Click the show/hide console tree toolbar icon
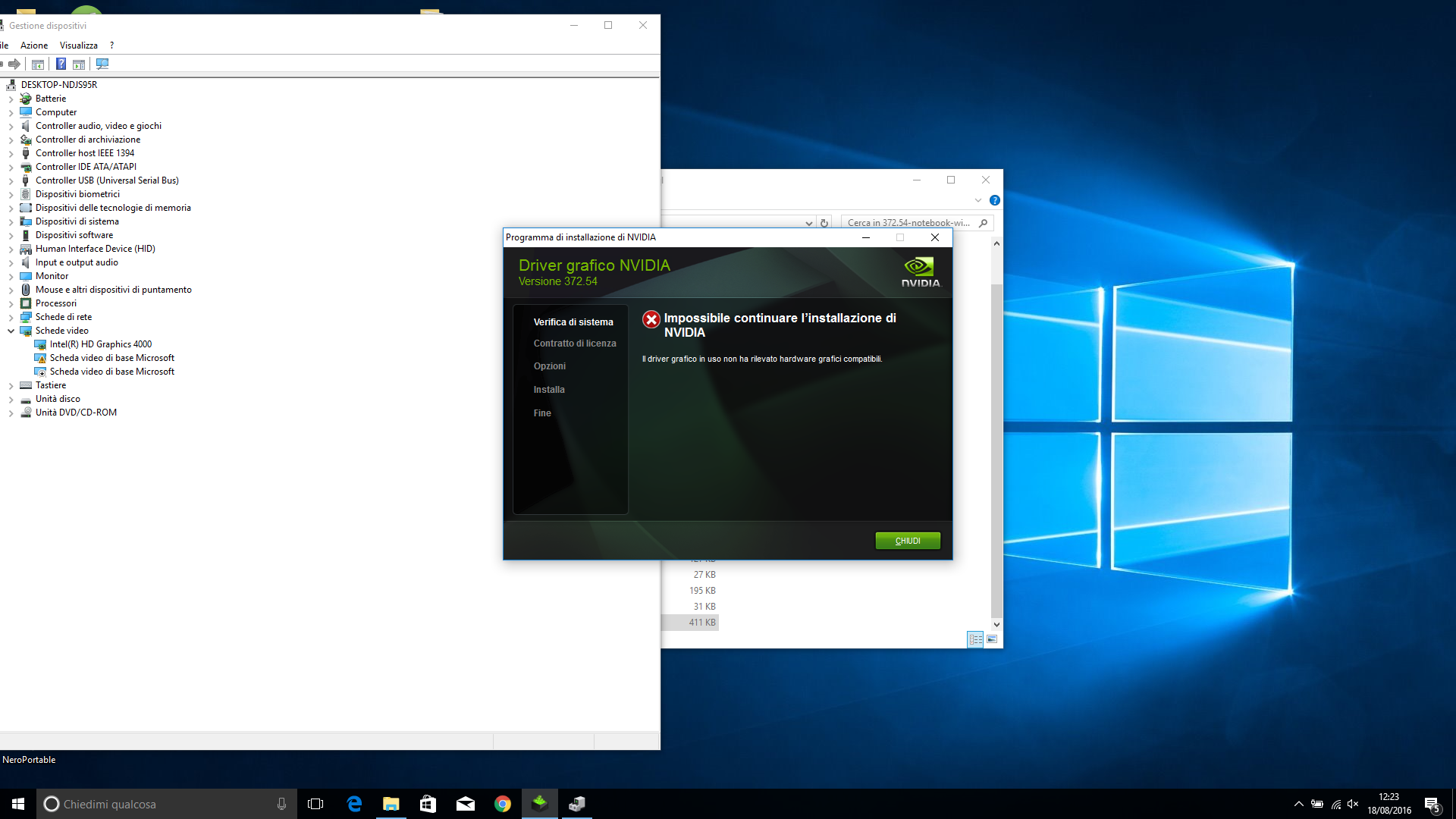 (38, 64)
